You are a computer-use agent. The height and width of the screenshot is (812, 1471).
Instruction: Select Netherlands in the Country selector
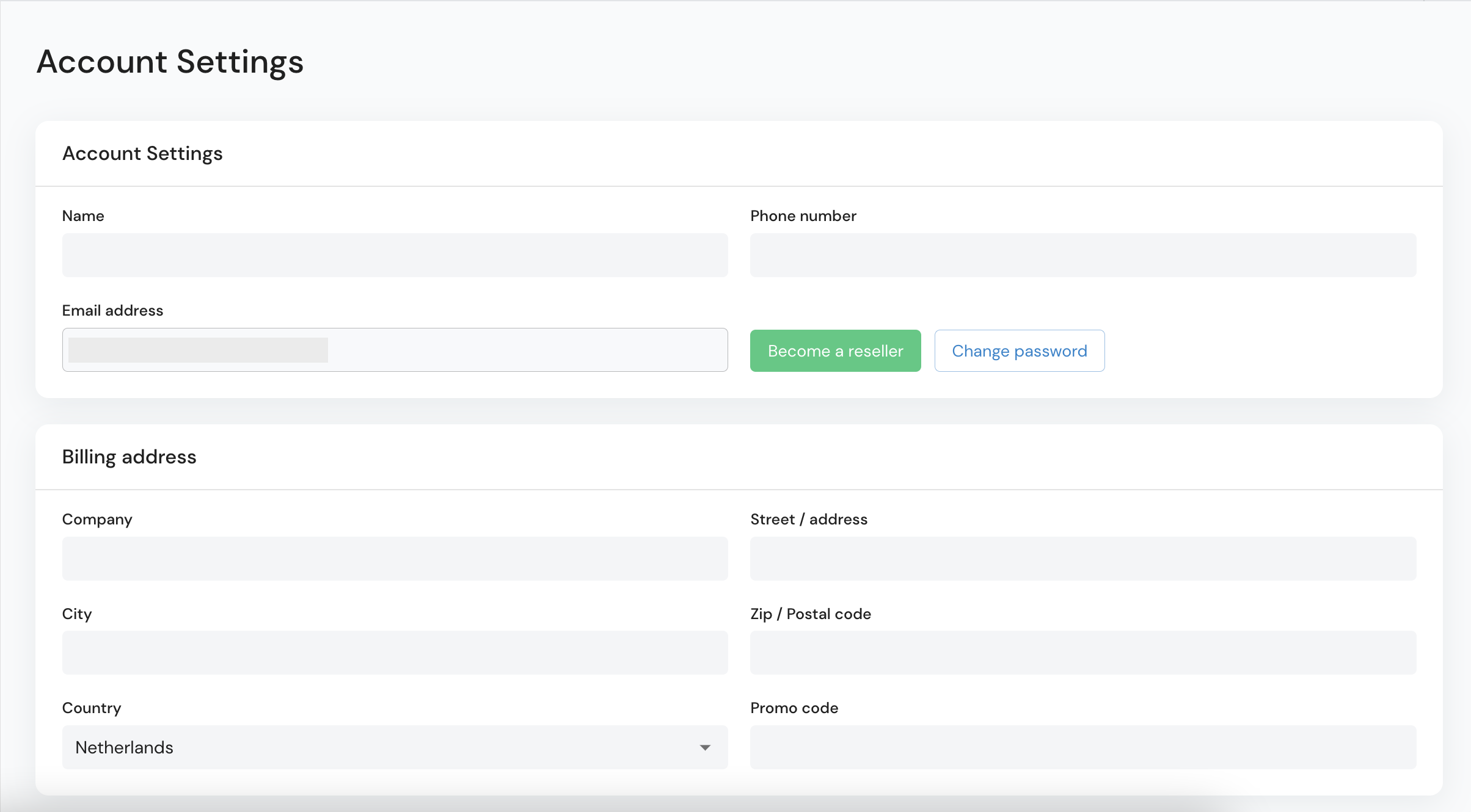click(395, 747)
